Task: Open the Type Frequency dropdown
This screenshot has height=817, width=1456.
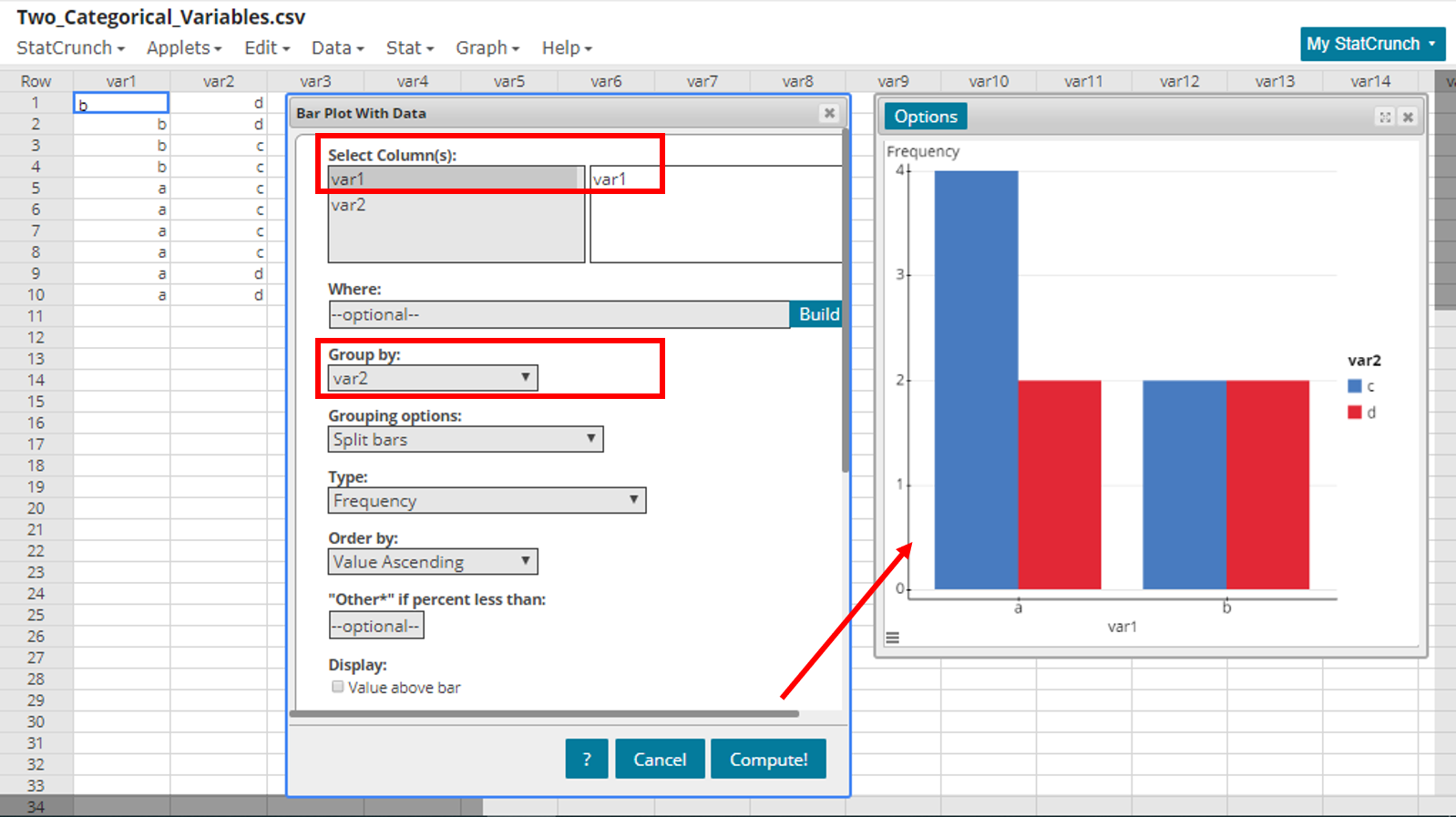Action: click(487, 500)
